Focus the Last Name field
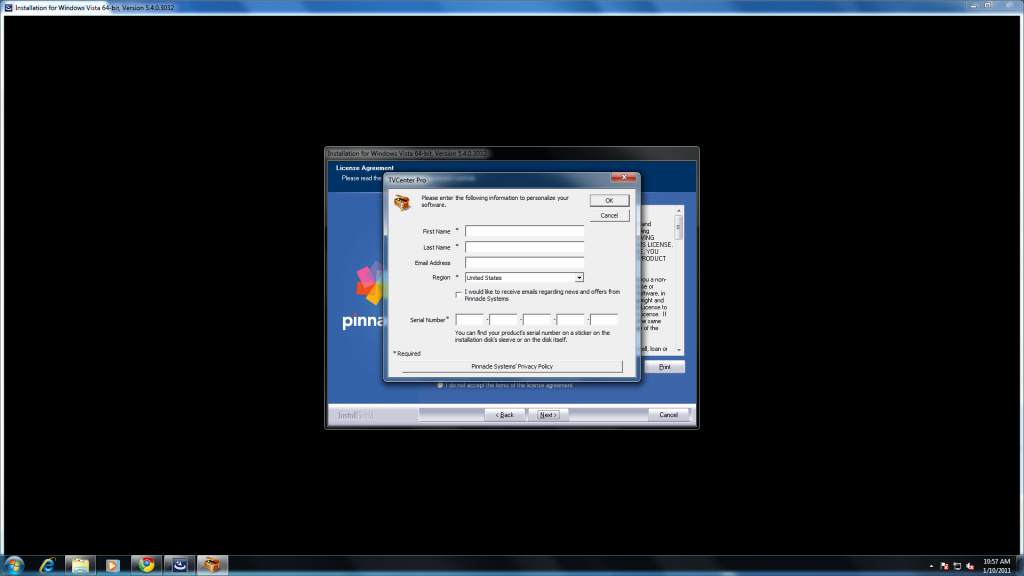 (524, 247)
